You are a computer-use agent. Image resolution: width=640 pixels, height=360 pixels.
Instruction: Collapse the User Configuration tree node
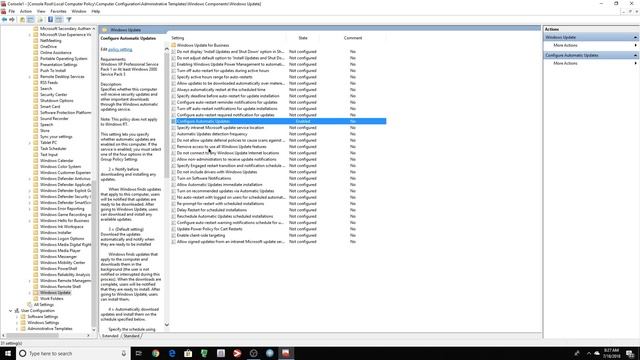pos(11,311)
